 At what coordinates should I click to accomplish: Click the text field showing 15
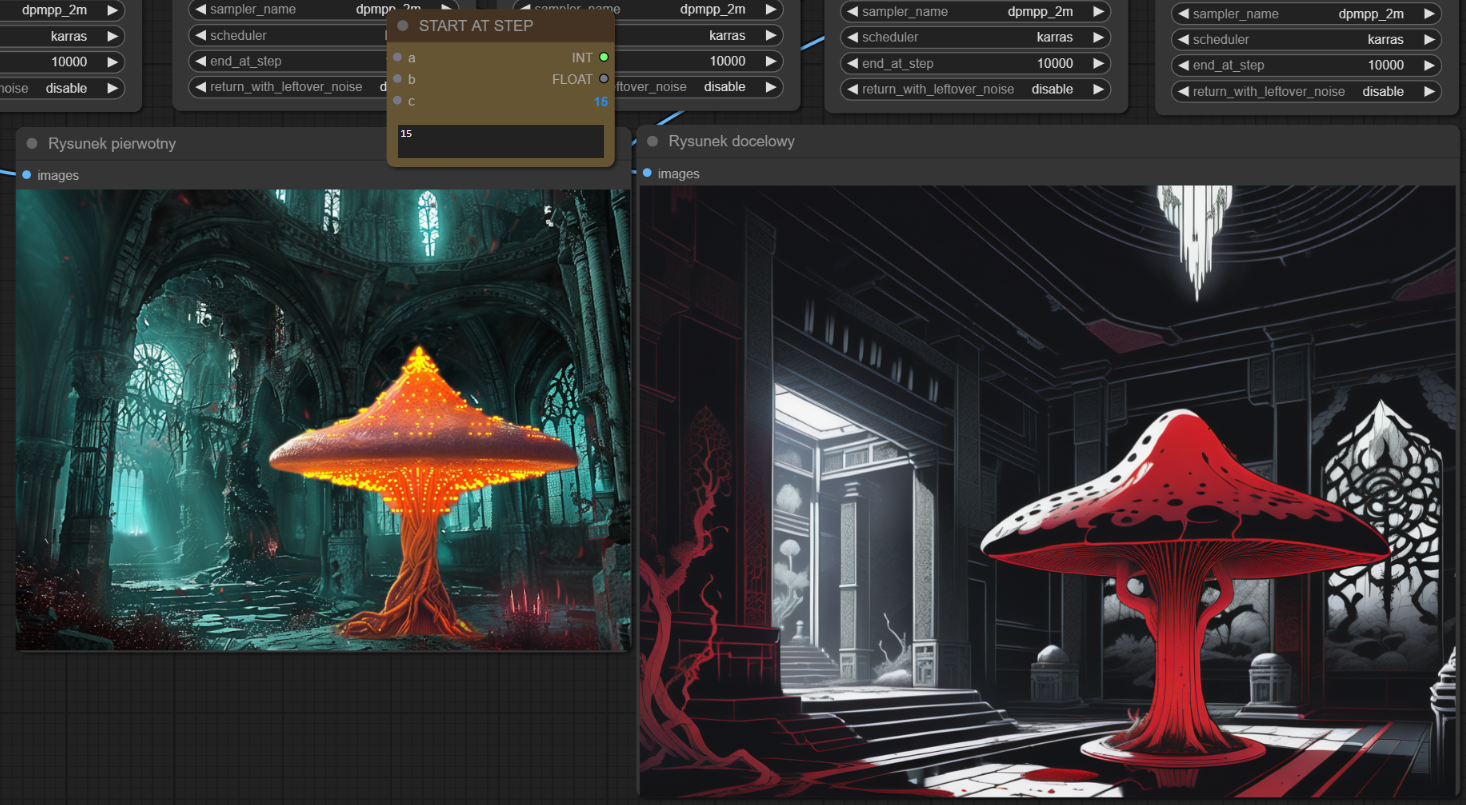pos(500,141)
